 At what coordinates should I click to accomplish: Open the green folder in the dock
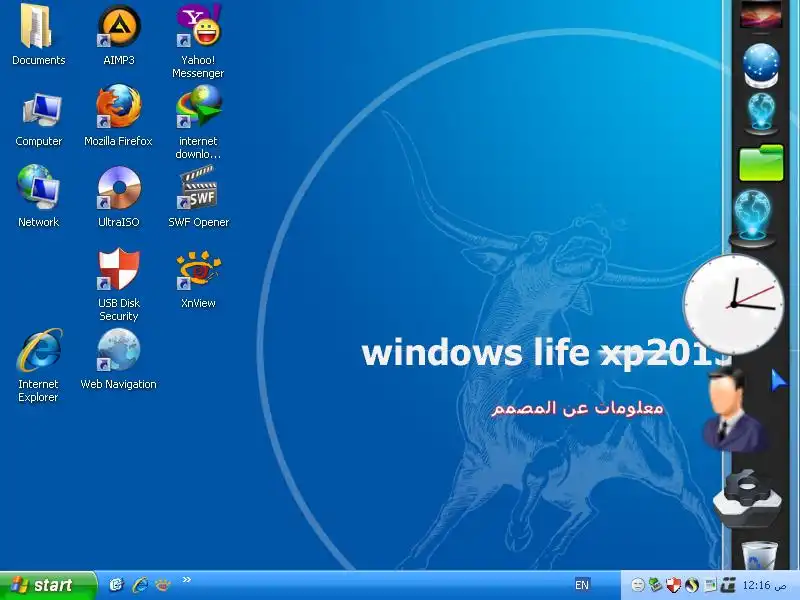(x=761, y=163)
